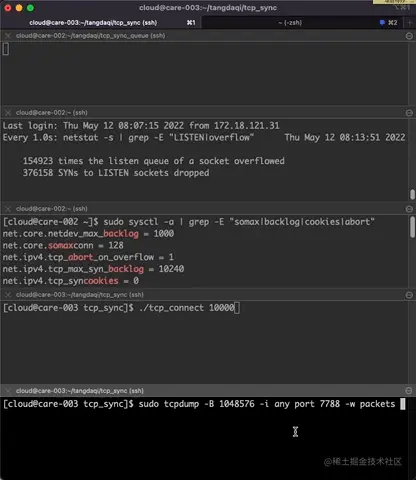Switch to the ~ (-zsh) tab

tap(290, 23)
